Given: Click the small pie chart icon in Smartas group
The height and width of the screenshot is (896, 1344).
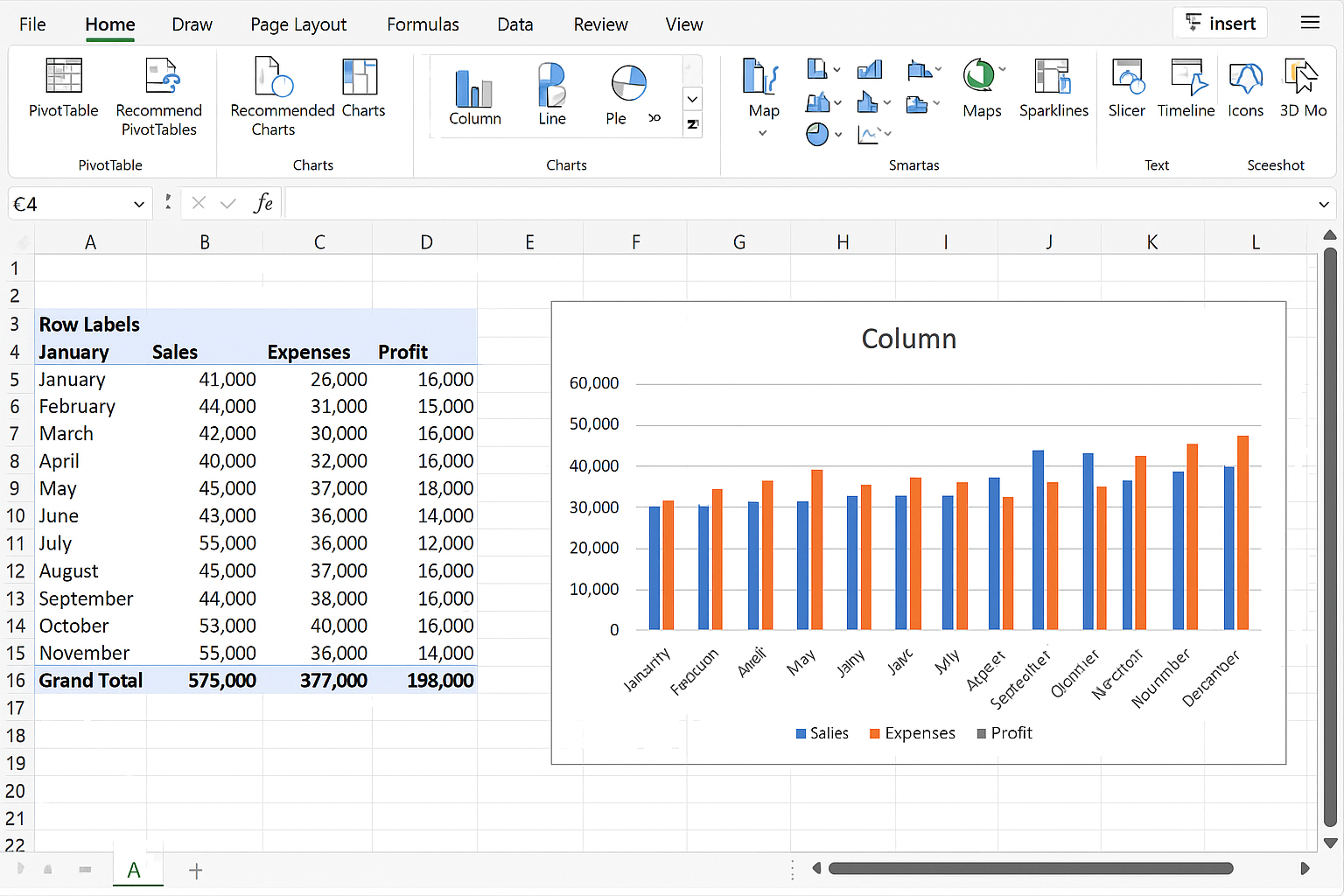Looking at the screenshot, I should point(816,134).
